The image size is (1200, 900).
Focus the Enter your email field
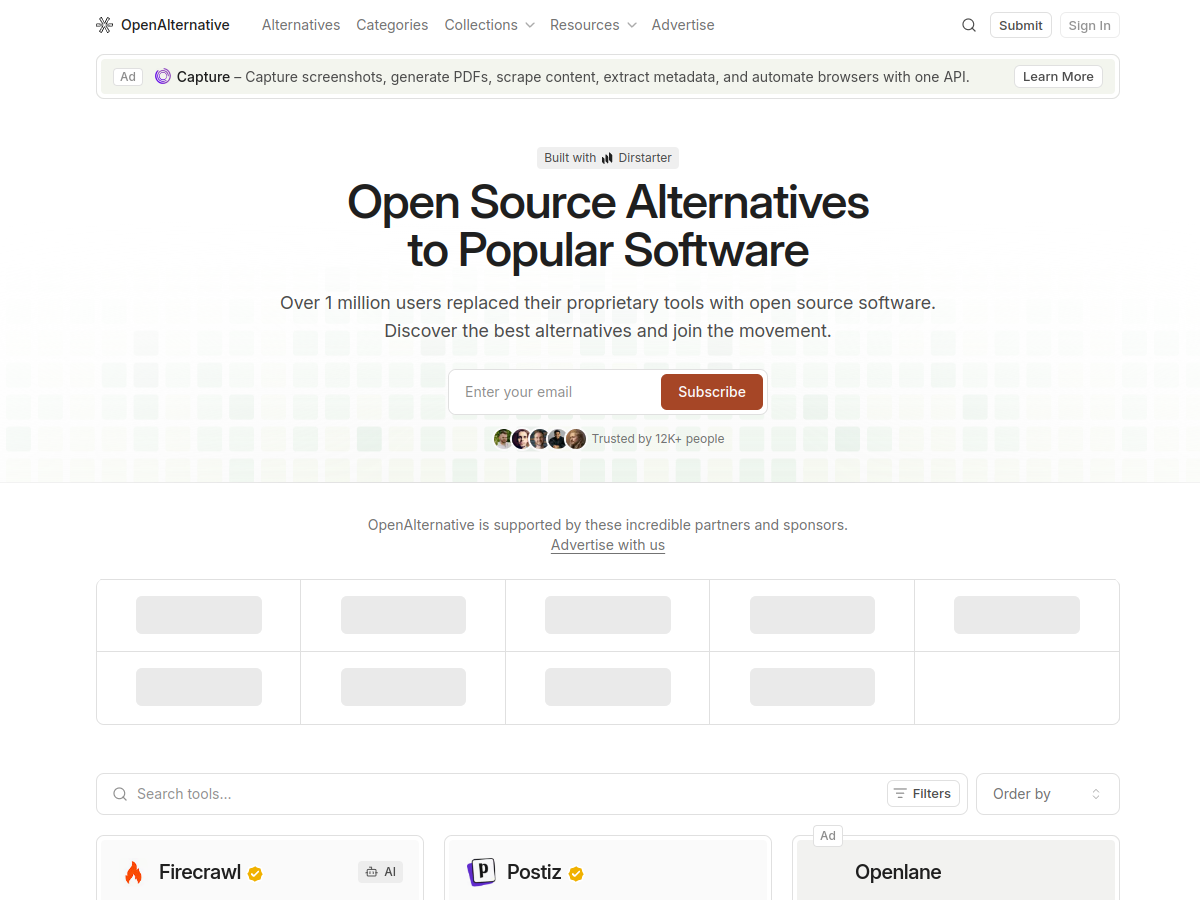click(x=555, y=392)
